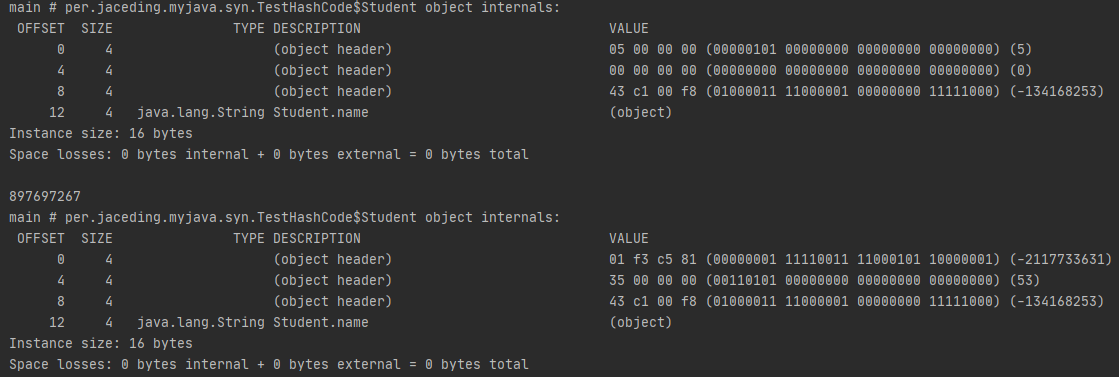Click the hash code number 897697267
This screenshot has width=1119, height=377.
coord(45,196)
